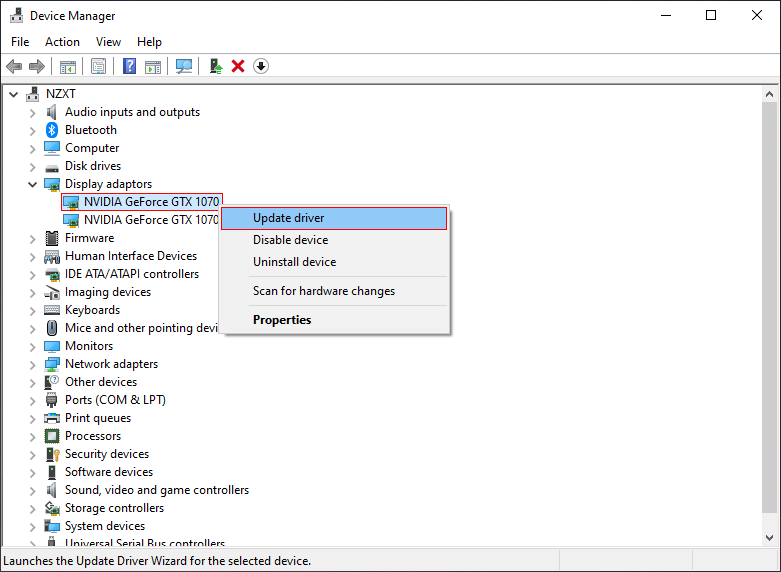The height and width of the screenshot is (572, 781).
Task: Click the Storage controllers icon
Action: (52, 508)
